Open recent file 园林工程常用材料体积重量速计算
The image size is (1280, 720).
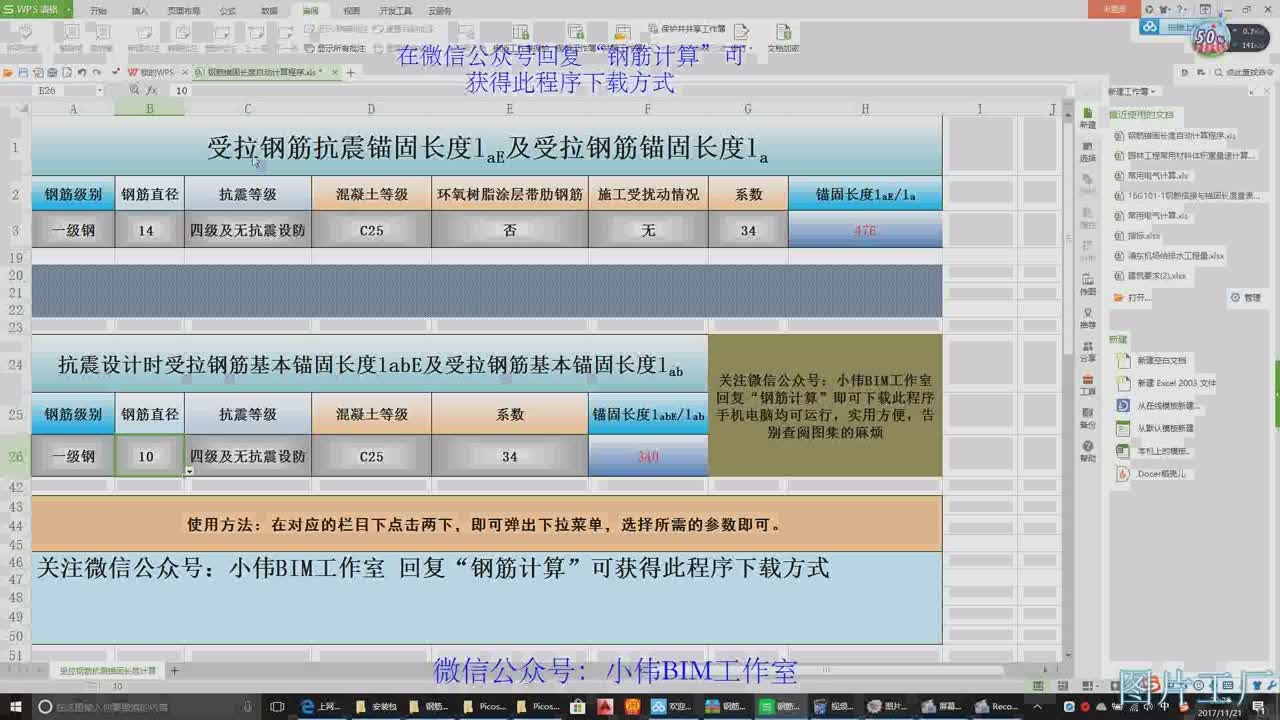[1183, 155]
